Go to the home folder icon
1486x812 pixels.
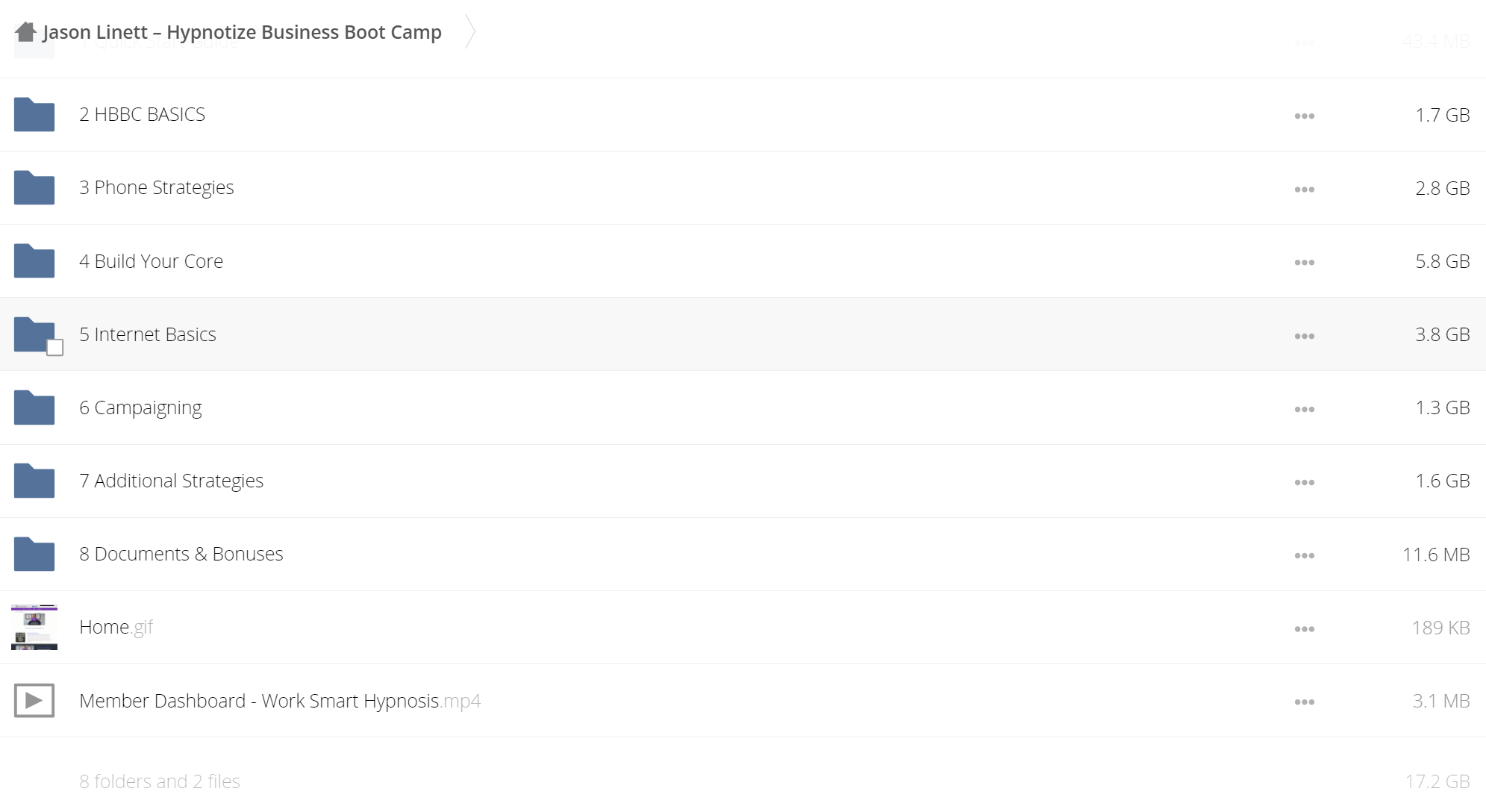pos(25,31)
